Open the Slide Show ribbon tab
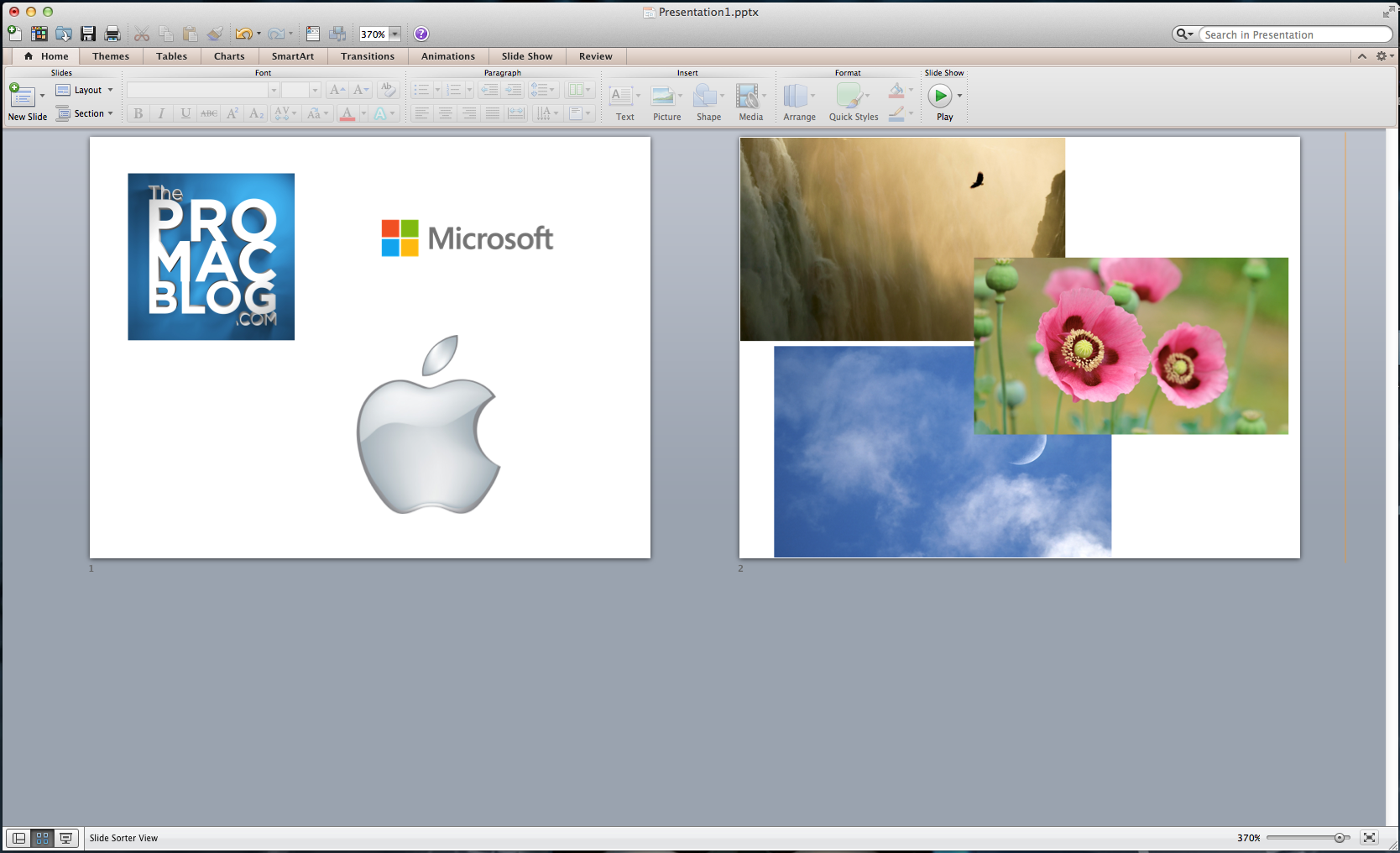 [x=527, y=56]
